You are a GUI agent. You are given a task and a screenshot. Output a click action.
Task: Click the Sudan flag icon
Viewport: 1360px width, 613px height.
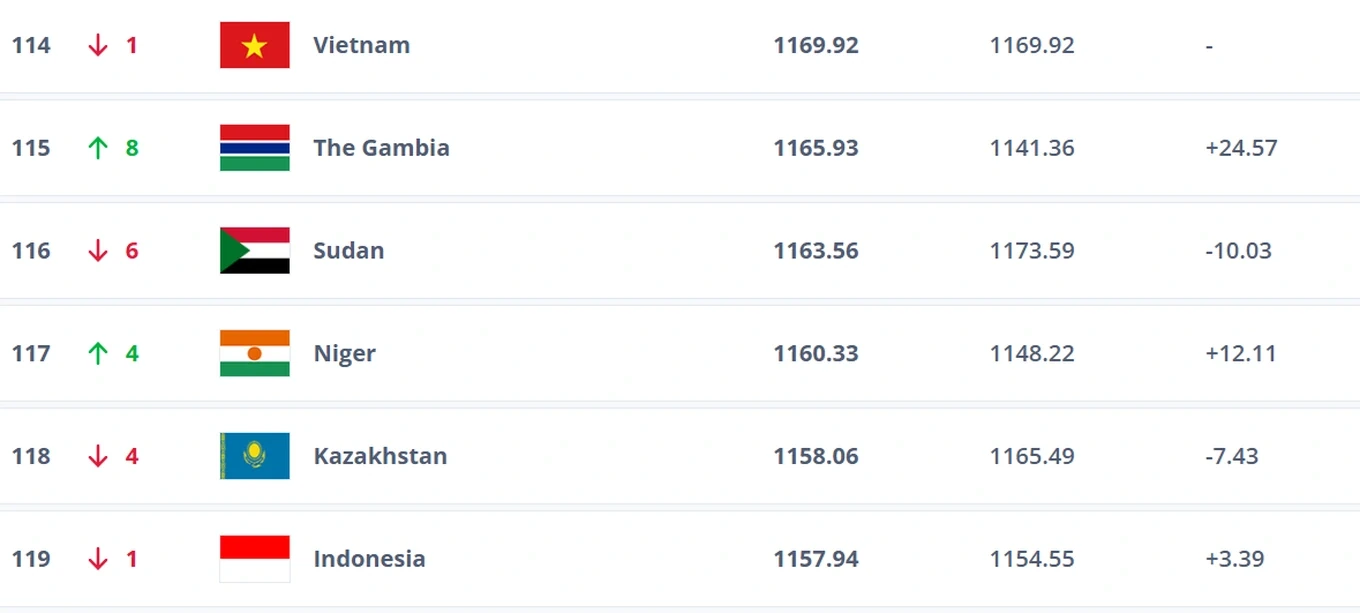[x=255, y=250]
